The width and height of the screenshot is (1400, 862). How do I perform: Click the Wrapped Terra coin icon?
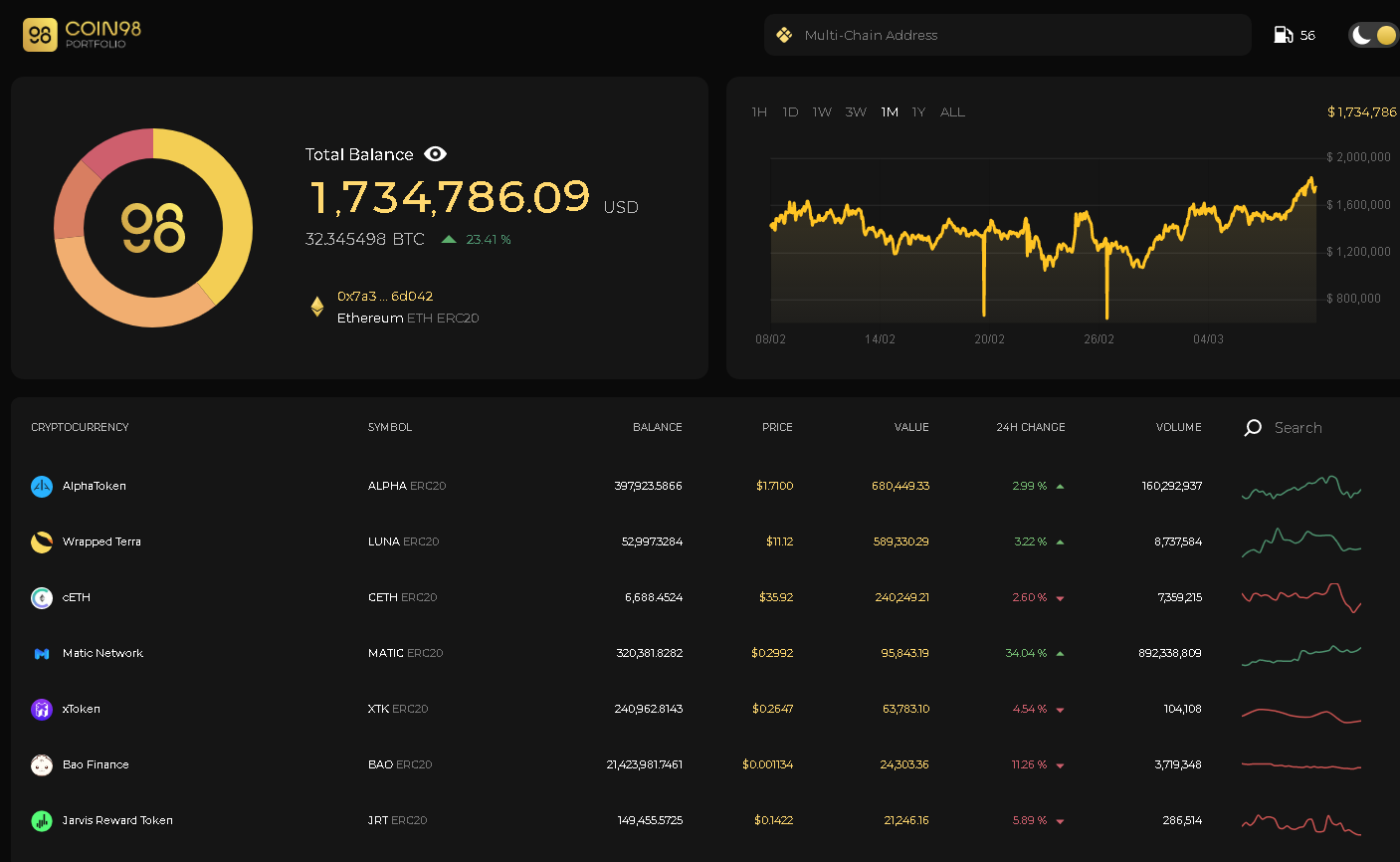coord(42,541)
